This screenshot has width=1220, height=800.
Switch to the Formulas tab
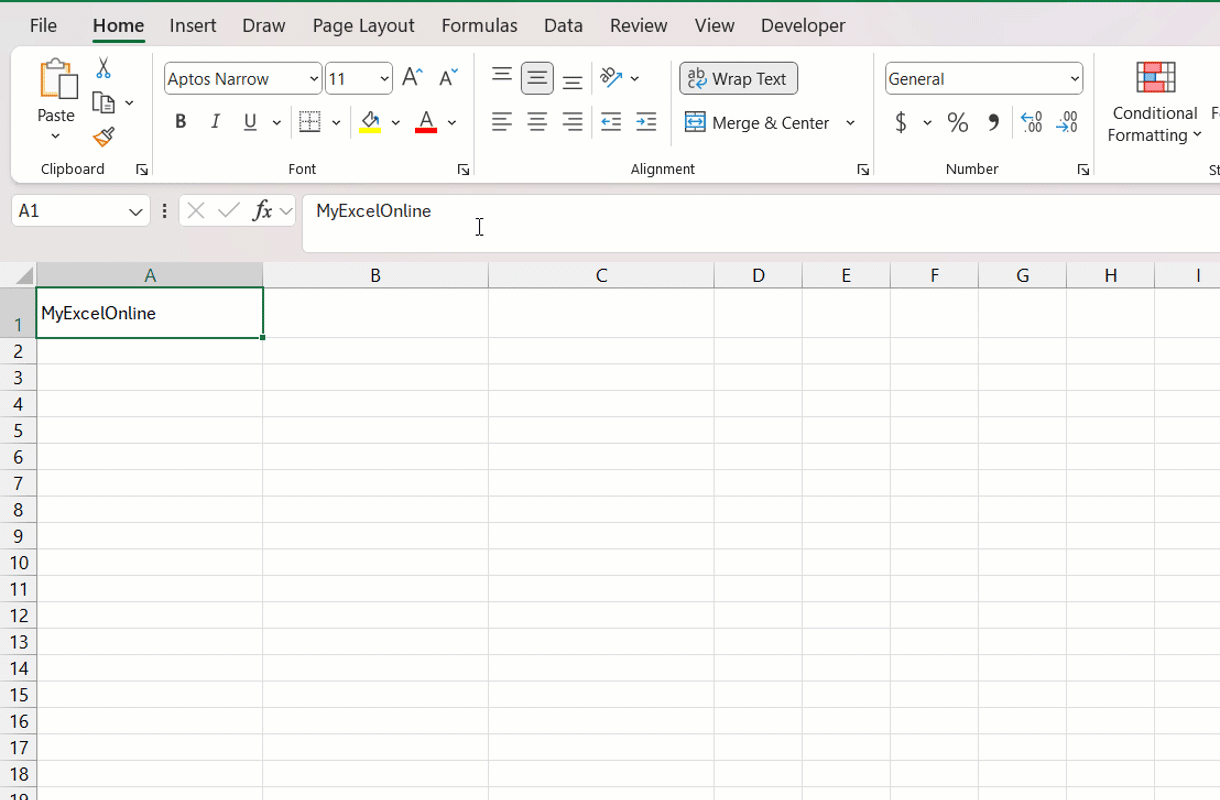pyautogui.click(x=480, y=25)
